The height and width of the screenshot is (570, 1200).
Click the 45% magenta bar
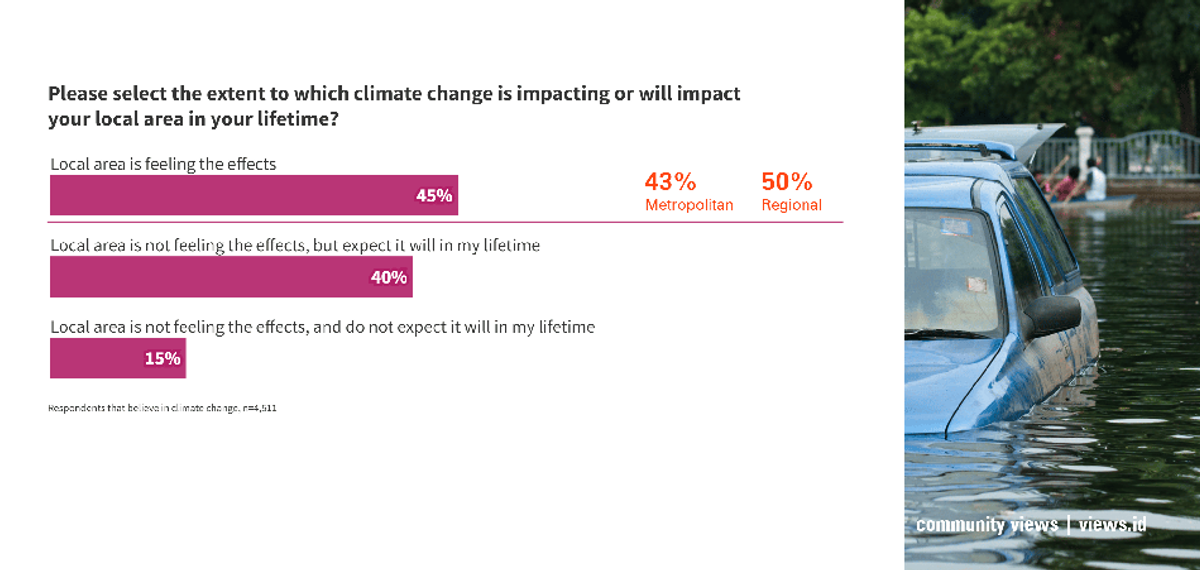(254, 195)
